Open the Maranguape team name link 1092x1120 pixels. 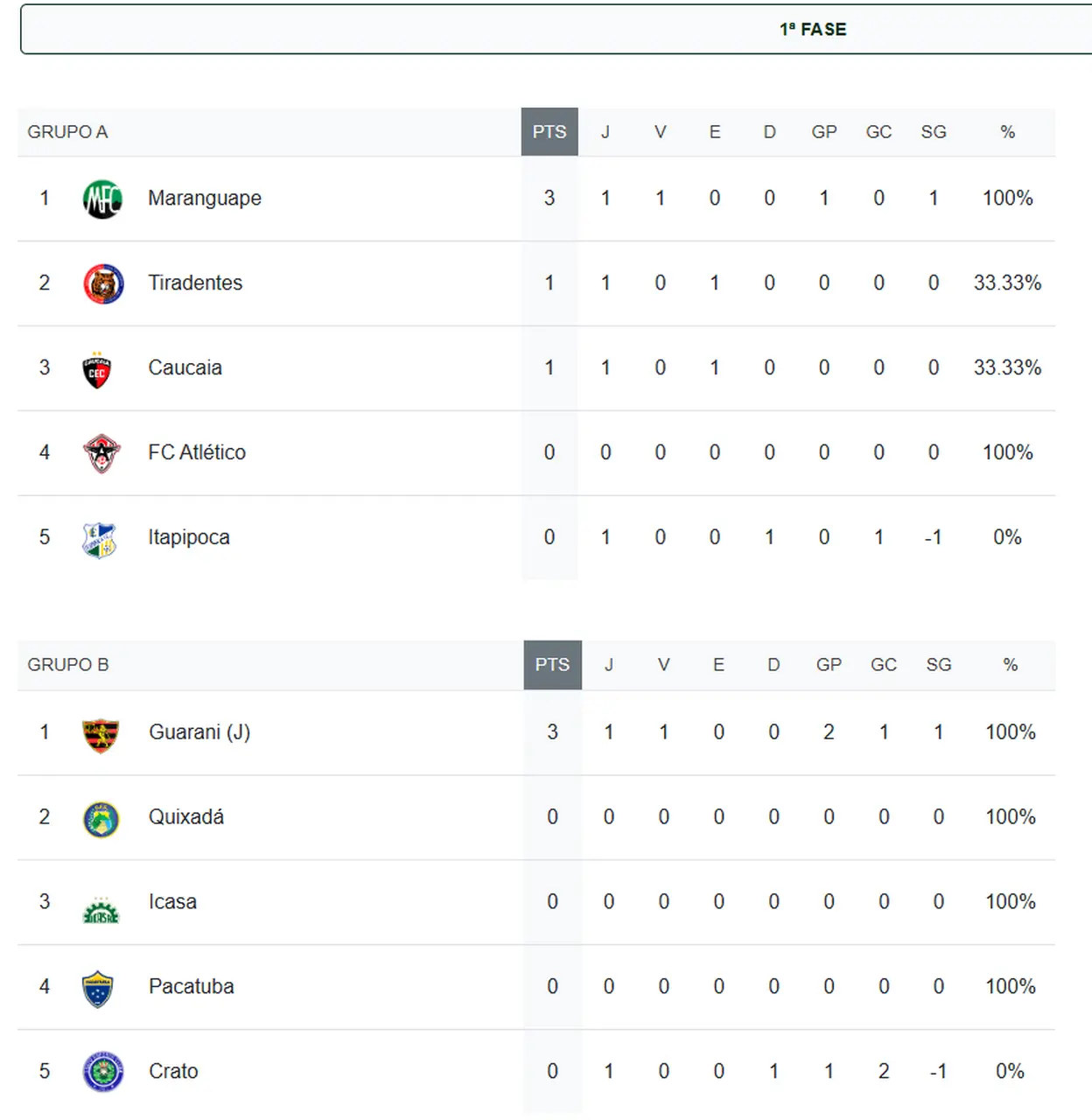[205, 199]
